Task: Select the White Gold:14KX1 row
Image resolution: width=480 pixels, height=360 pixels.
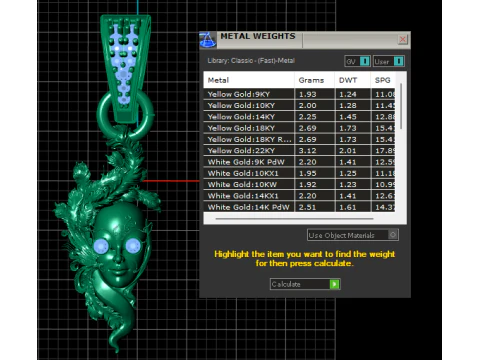Action: tap(299, 196)
